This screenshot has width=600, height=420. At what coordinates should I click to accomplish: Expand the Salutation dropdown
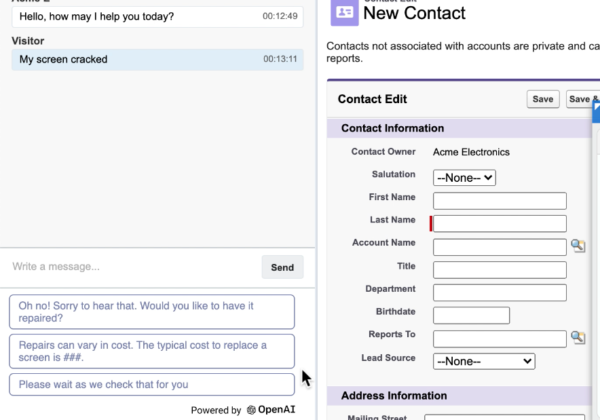tap(464, 178)
